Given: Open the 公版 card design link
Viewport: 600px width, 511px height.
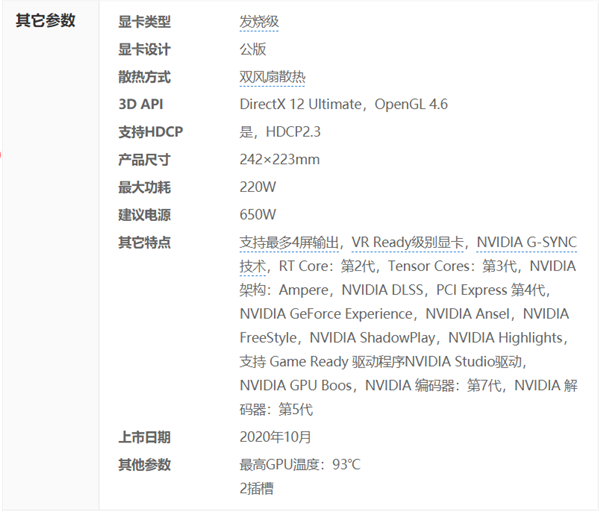Looking at the screenshot, I should 252,49.
